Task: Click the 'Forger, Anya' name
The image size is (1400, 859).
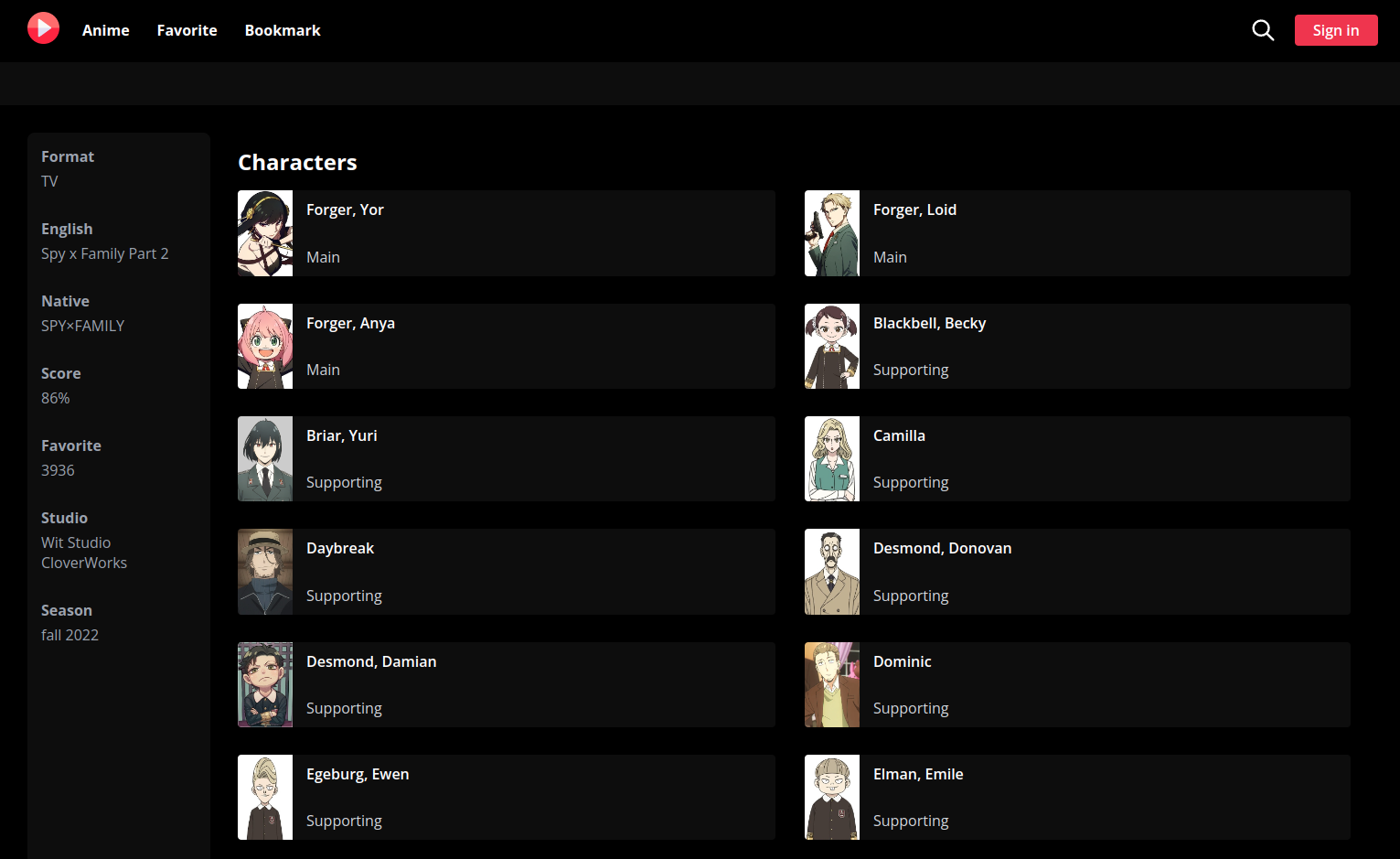Action: [x=350, y=323]
